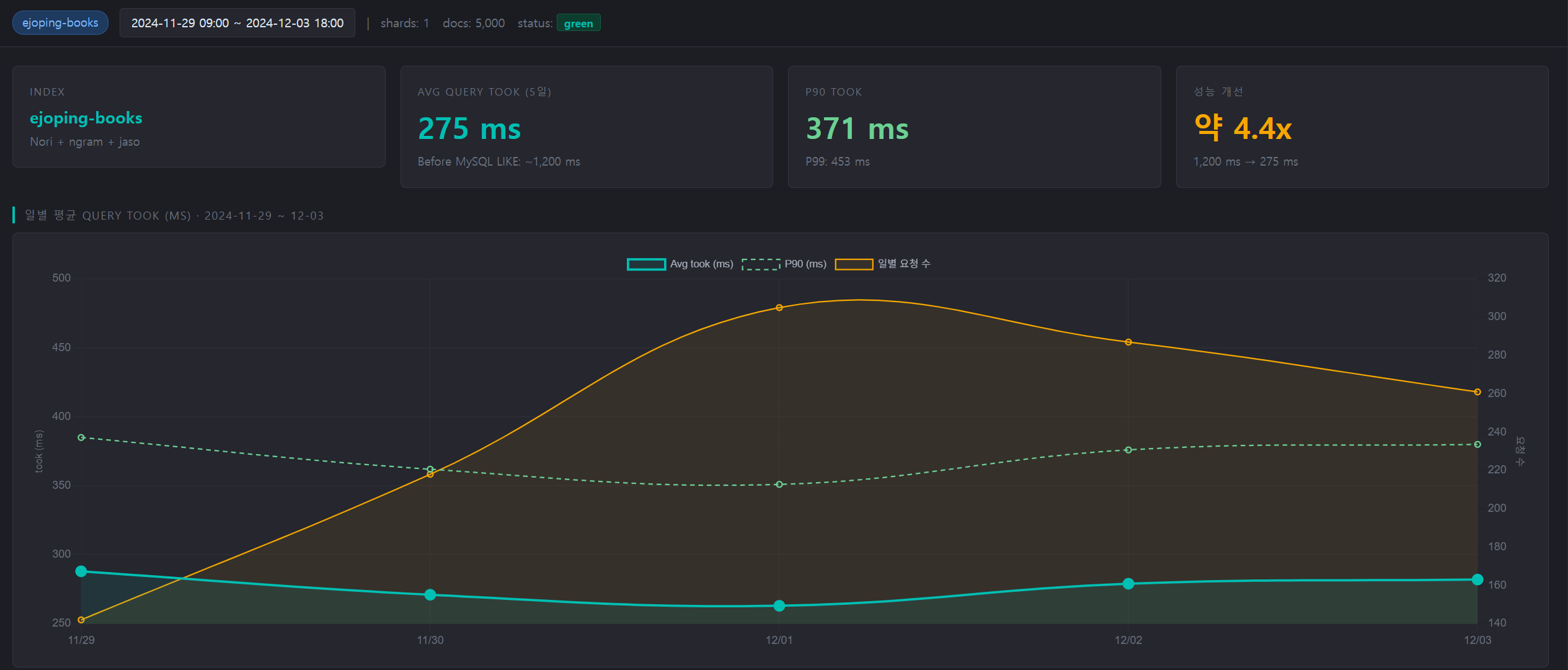Select the P90 data point on 11/29

coord(81,438)
